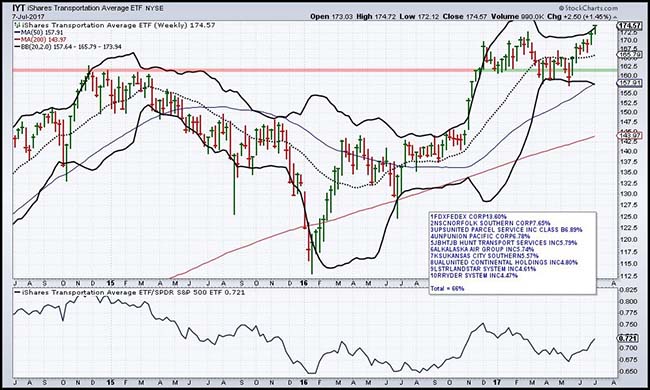Viewport: 650px width, 390px height.
Task: Select the United Parcel Service 6.89% row
Action: point(507,230)
